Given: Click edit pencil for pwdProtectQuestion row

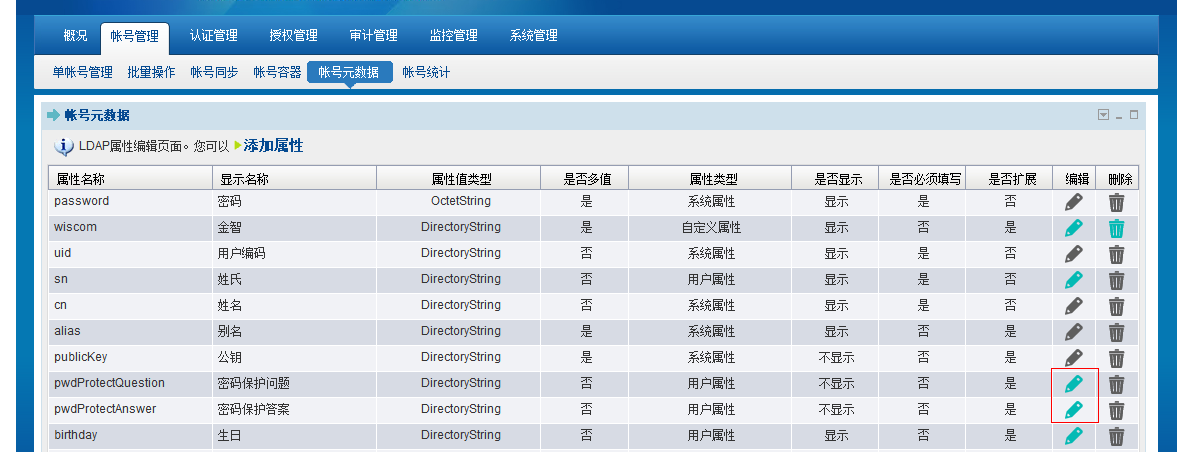Looking at the screenshot, I should [x=1074, y=384].
